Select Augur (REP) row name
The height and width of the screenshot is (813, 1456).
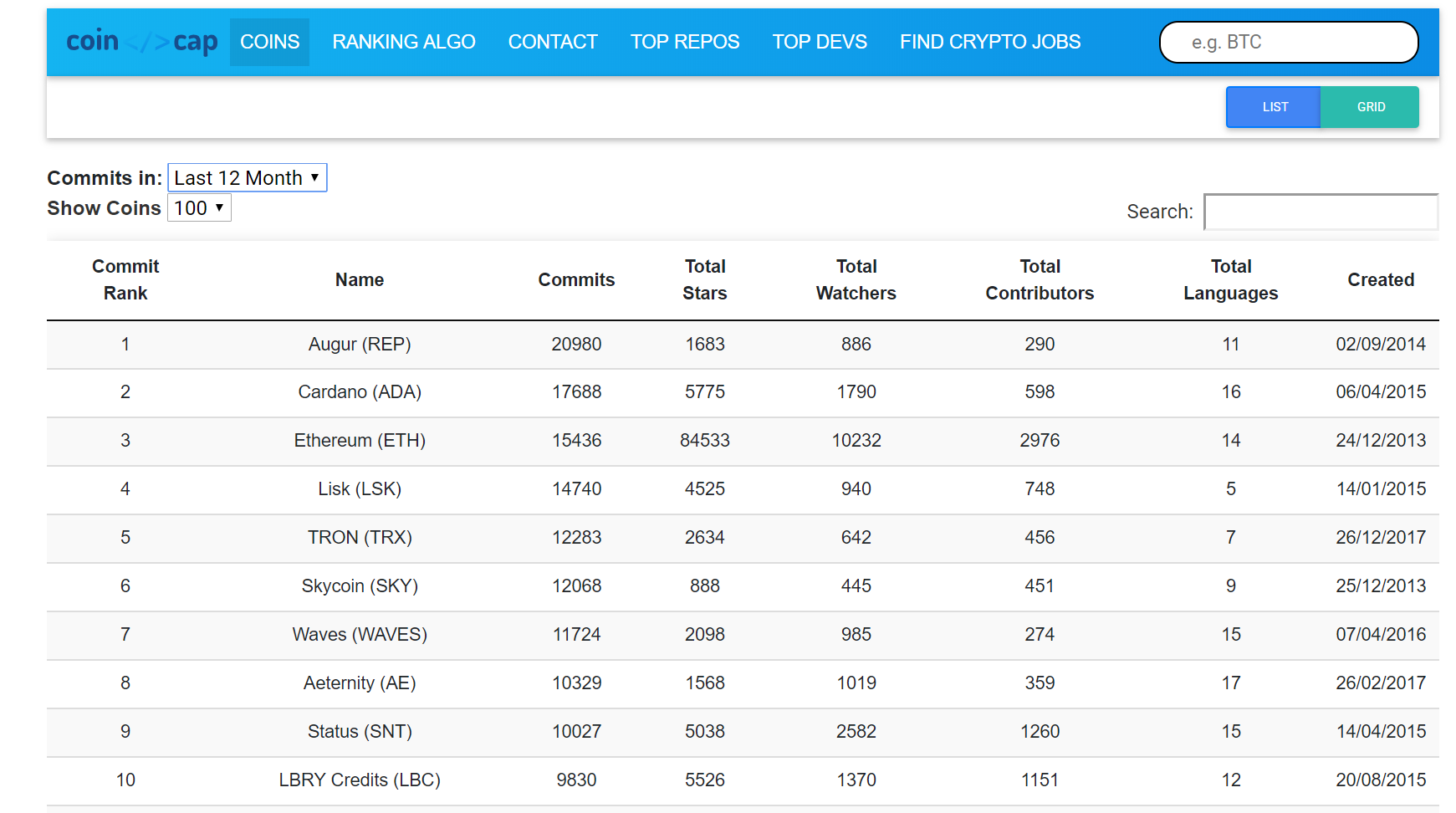coord(360,345)
